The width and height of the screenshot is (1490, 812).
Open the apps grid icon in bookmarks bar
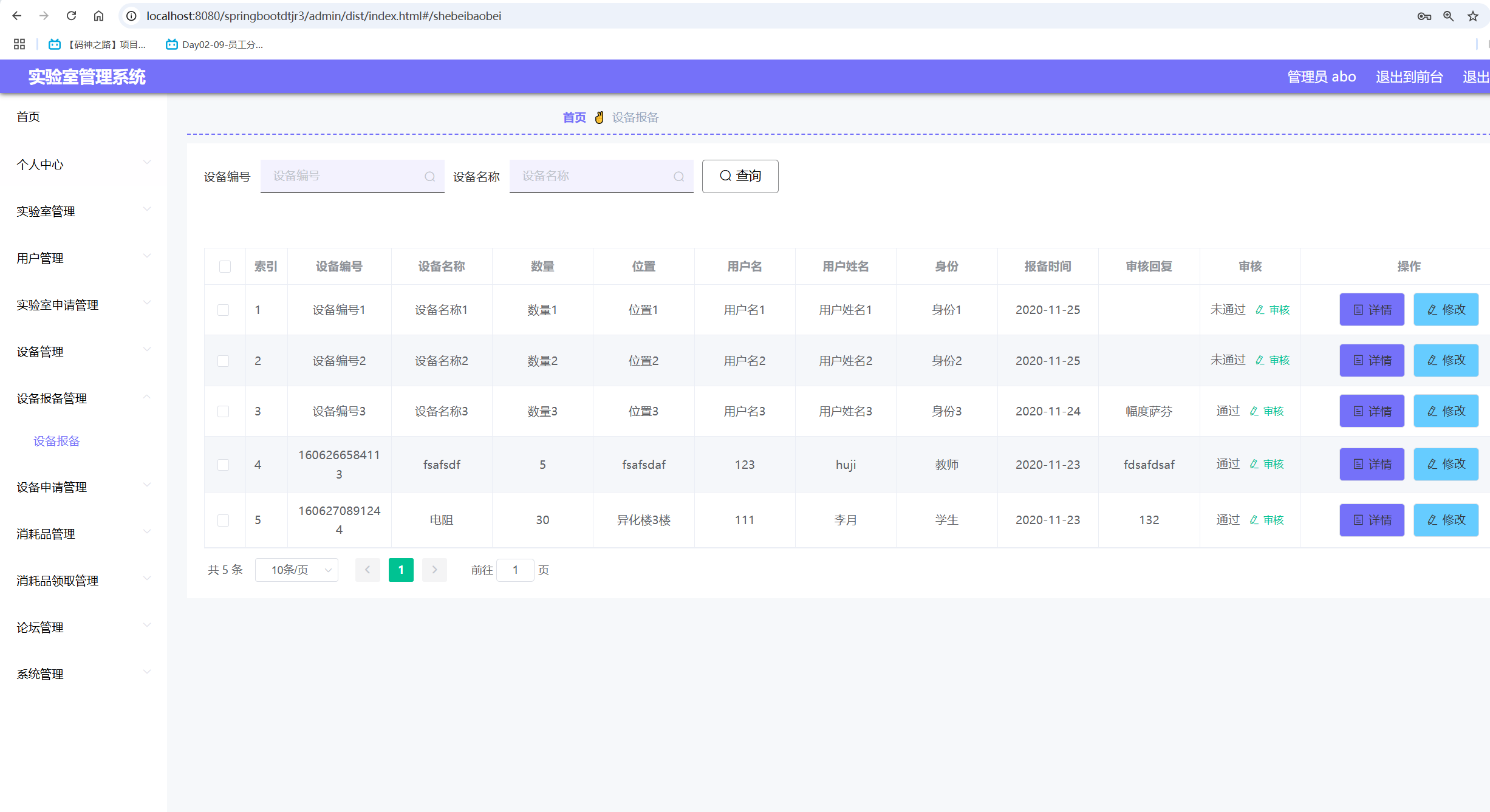pos(19,44)
